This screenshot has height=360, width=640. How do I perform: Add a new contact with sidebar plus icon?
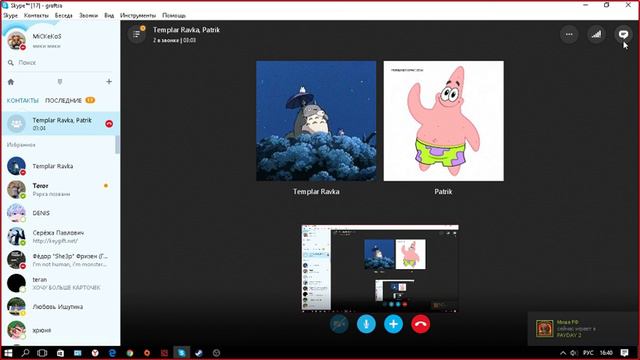click(109, 82)
